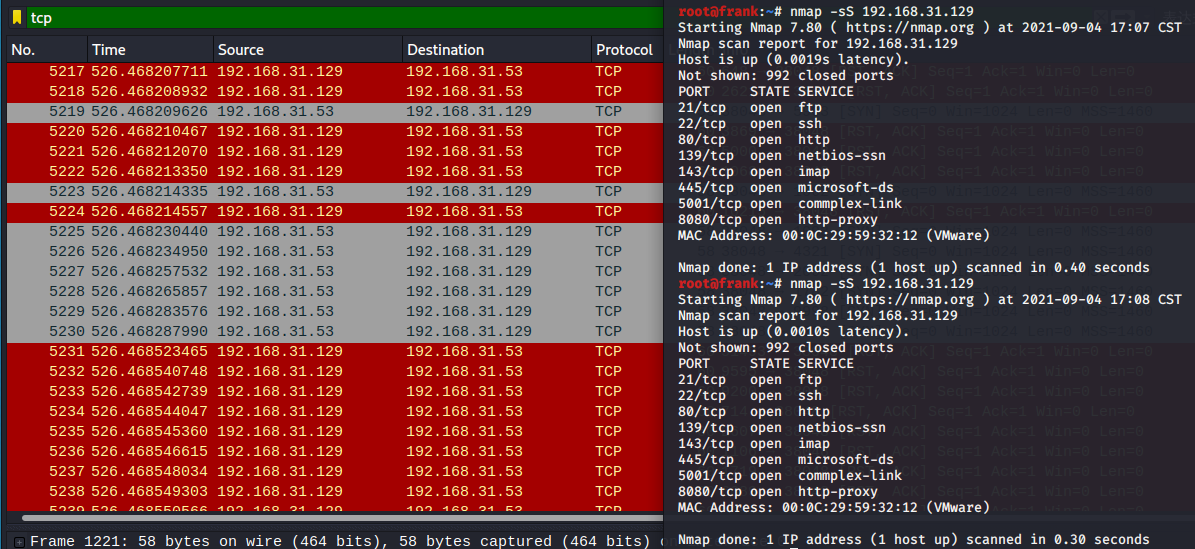The image size is (1195, 549).
Task: Click 'scanned in 0.40 seconds' terminal line
Action: (x=914, y=268)
